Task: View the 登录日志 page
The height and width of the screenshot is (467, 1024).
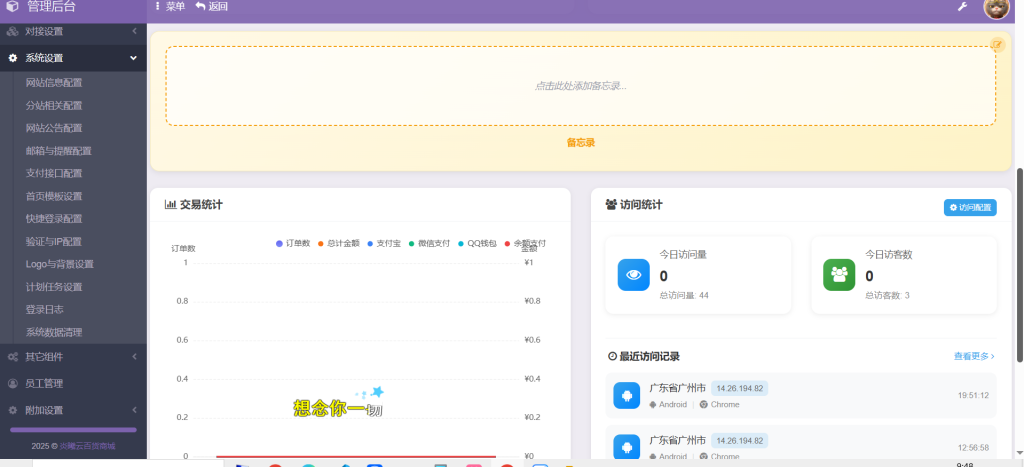Action: click(x=44, y=310)
